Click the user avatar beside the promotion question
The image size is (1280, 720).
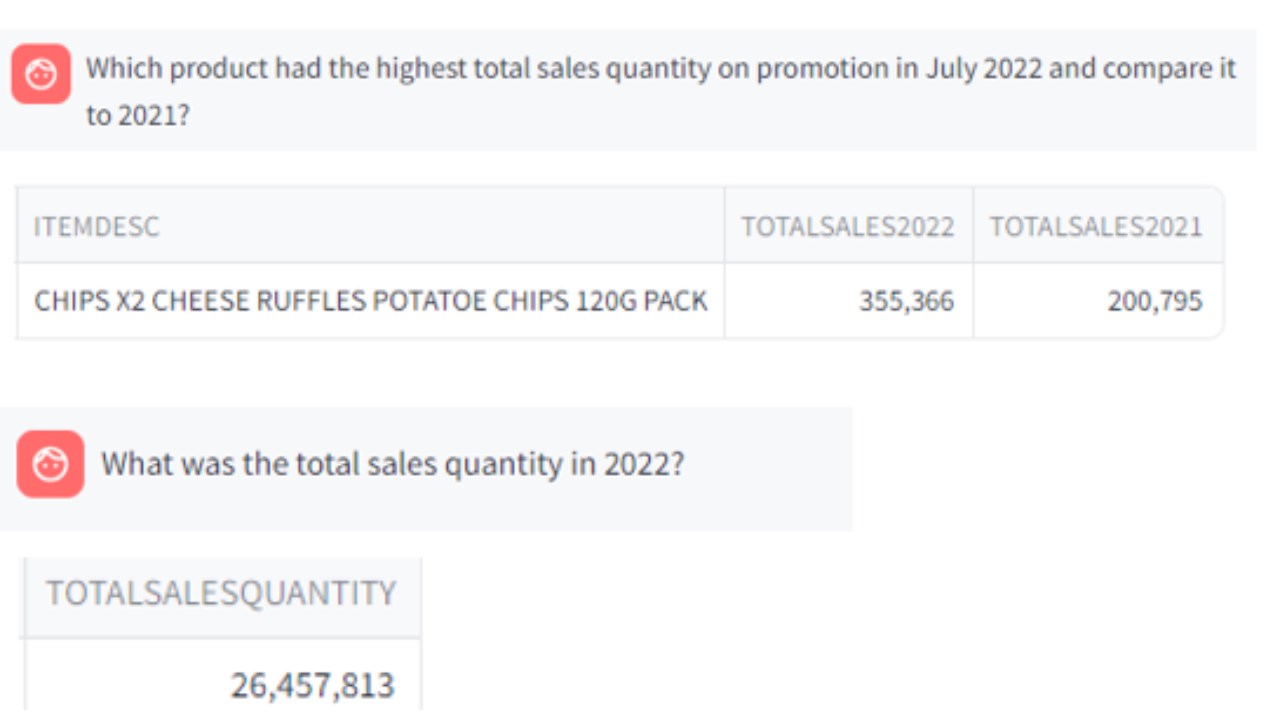(41, 74)
